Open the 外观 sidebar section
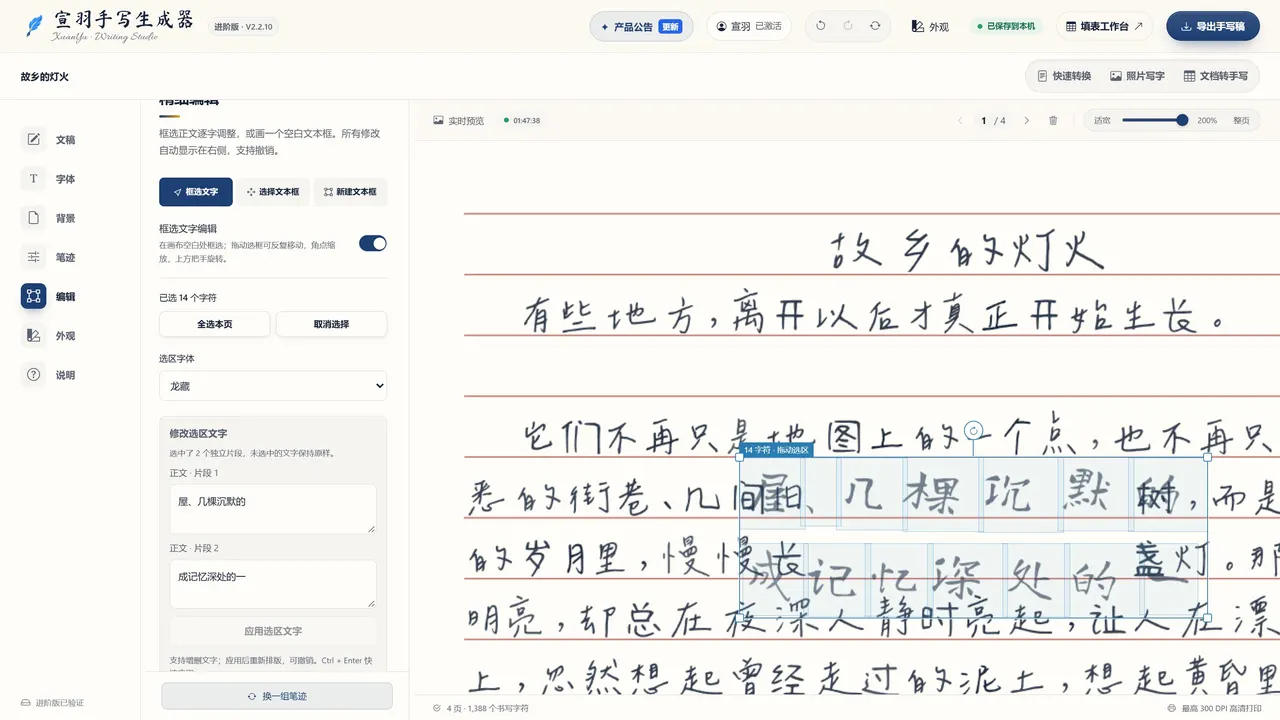This screenshot has height=720, width=1280. click(x=50, y=336)
